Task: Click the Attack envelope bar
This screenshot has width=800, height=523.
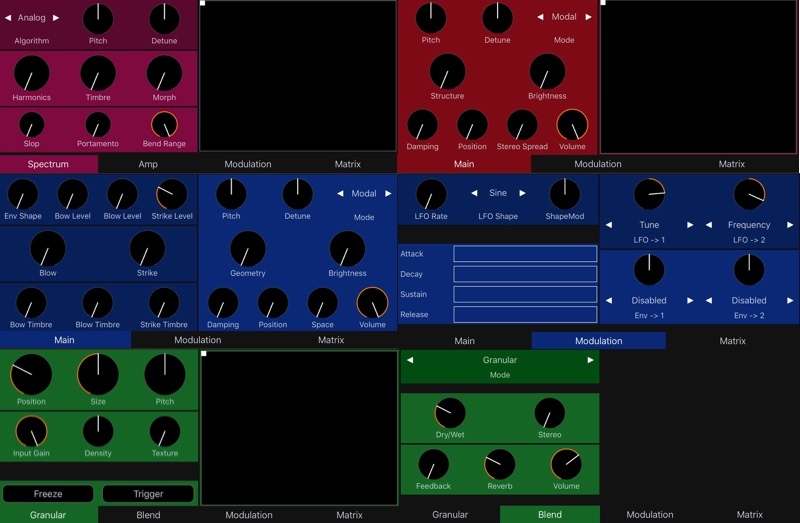Action: [x=525, y=254]
